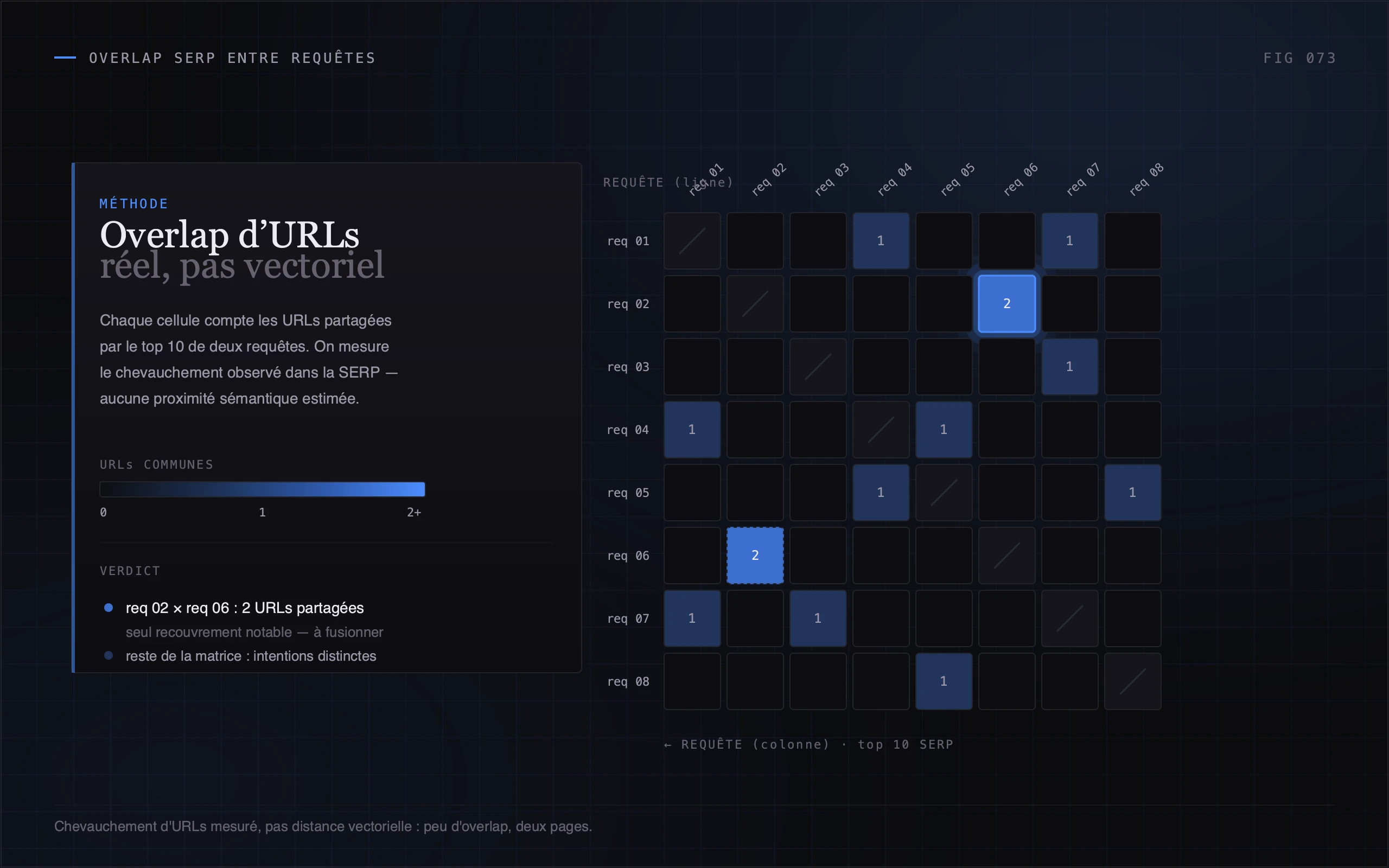Image resolution: width=1389 pixels, height=868 pixels.
Task: Click the rotated 'req 06' column header
Action: tap(1021, 179)
